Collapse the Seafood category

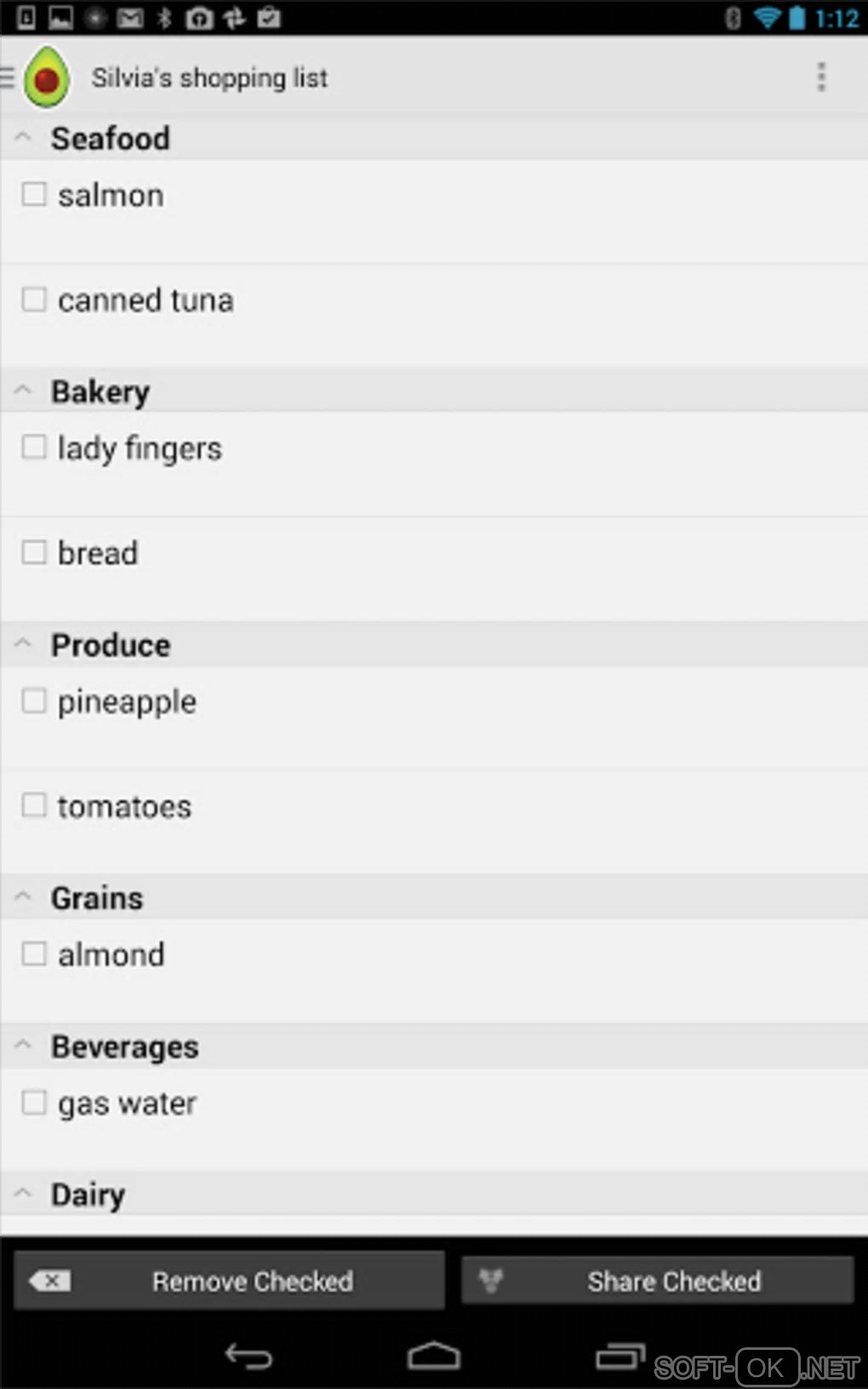(x=23, y=138)
